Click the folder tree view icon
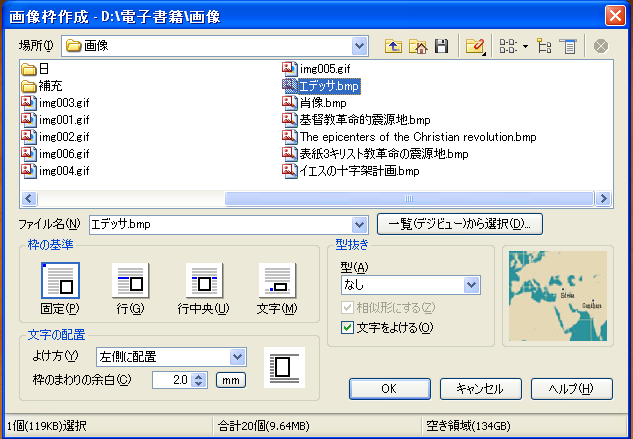This screenshot has height=439, width=633. [x=546, y=45]
